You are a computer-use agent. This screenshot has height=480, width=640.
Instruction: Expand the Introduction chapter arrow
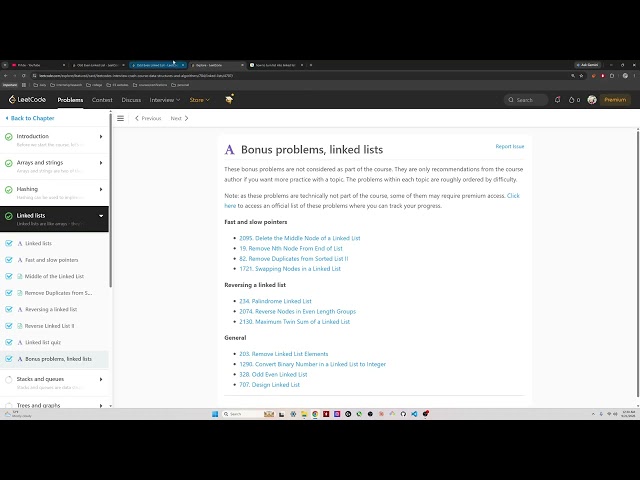click(x=101, y=137)
